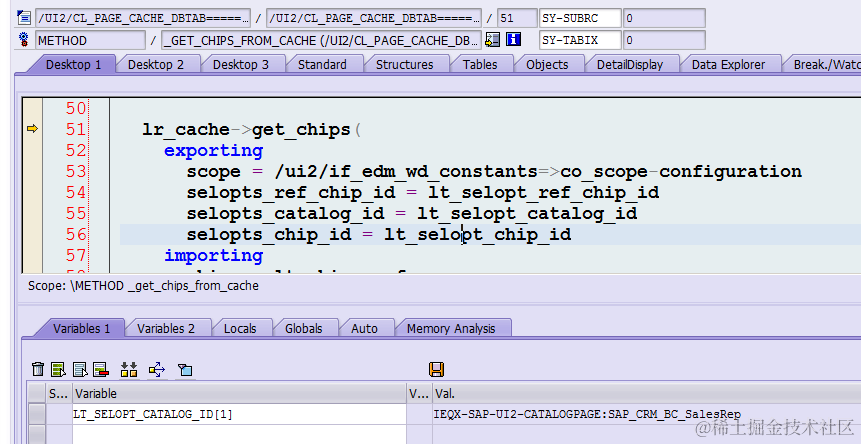Select the Variables 2 tab
Screen dimensions: 861x444
click(x=166, y=328)
